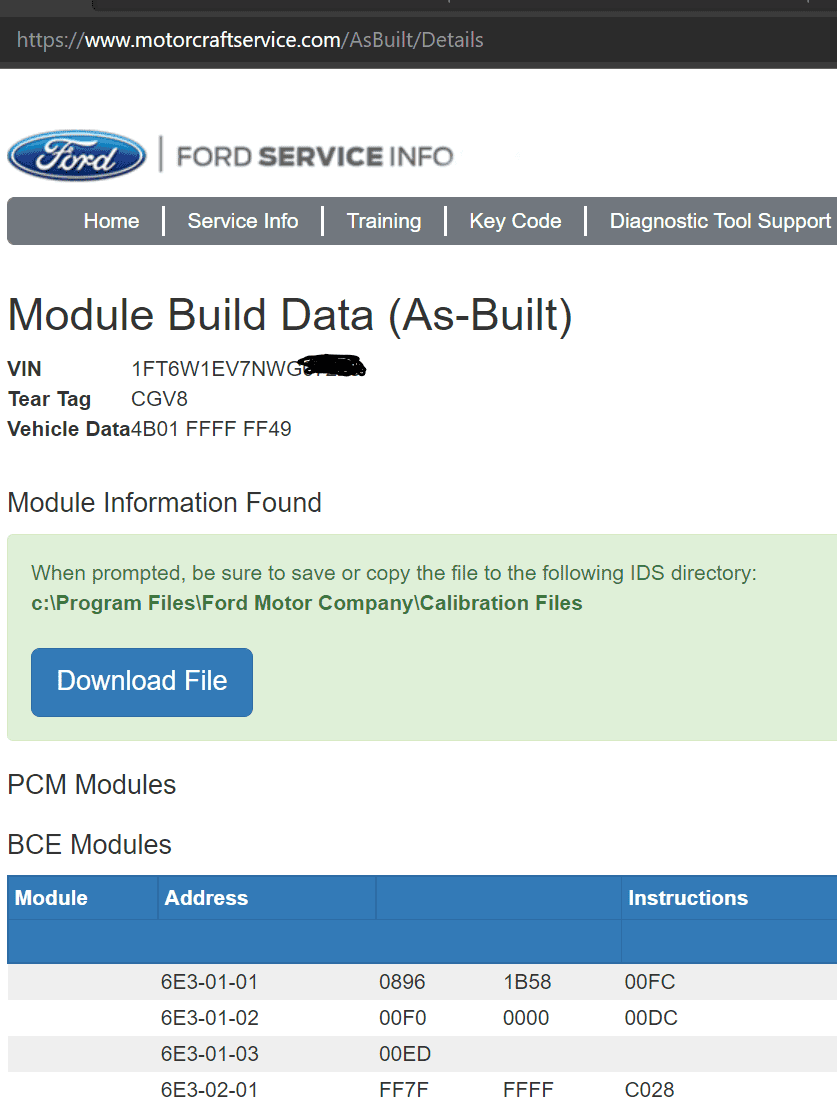Click the Address column header

pyautogui.click(x=206, y=898)
